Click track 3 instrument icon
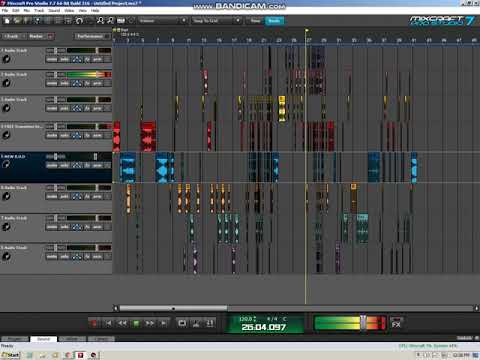 click(x=6, y=108)
